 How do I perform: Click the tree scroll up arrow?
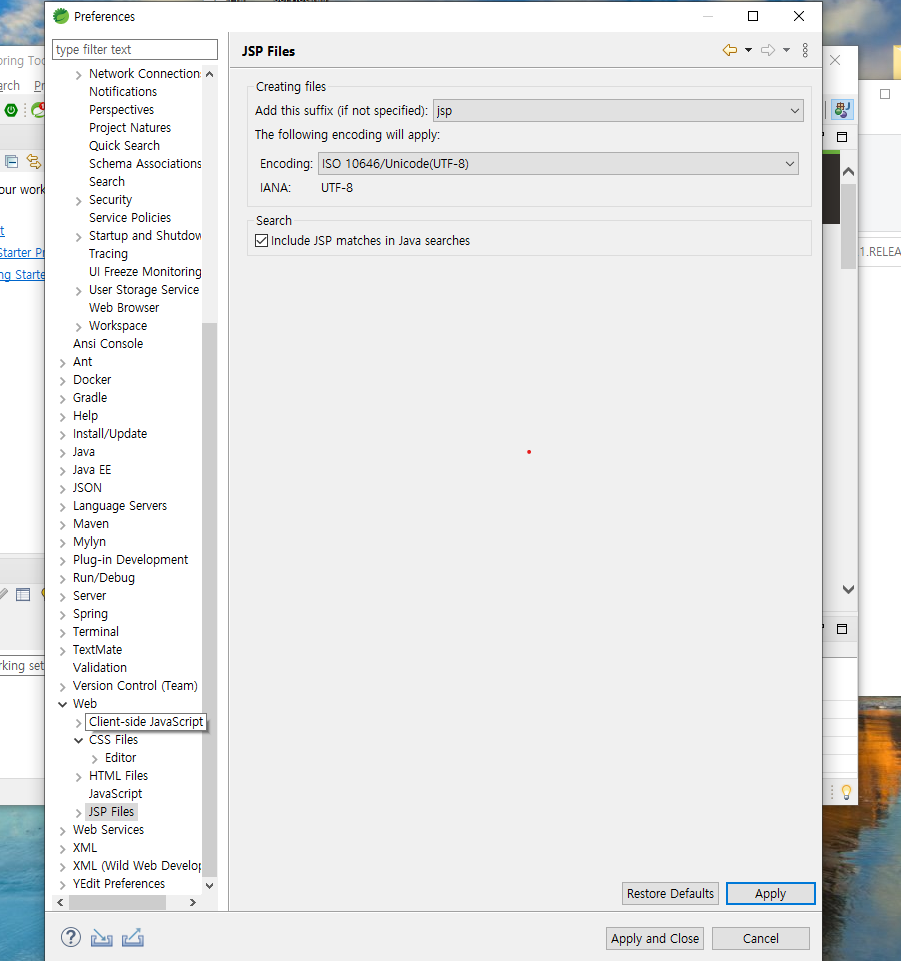[210, 74]
